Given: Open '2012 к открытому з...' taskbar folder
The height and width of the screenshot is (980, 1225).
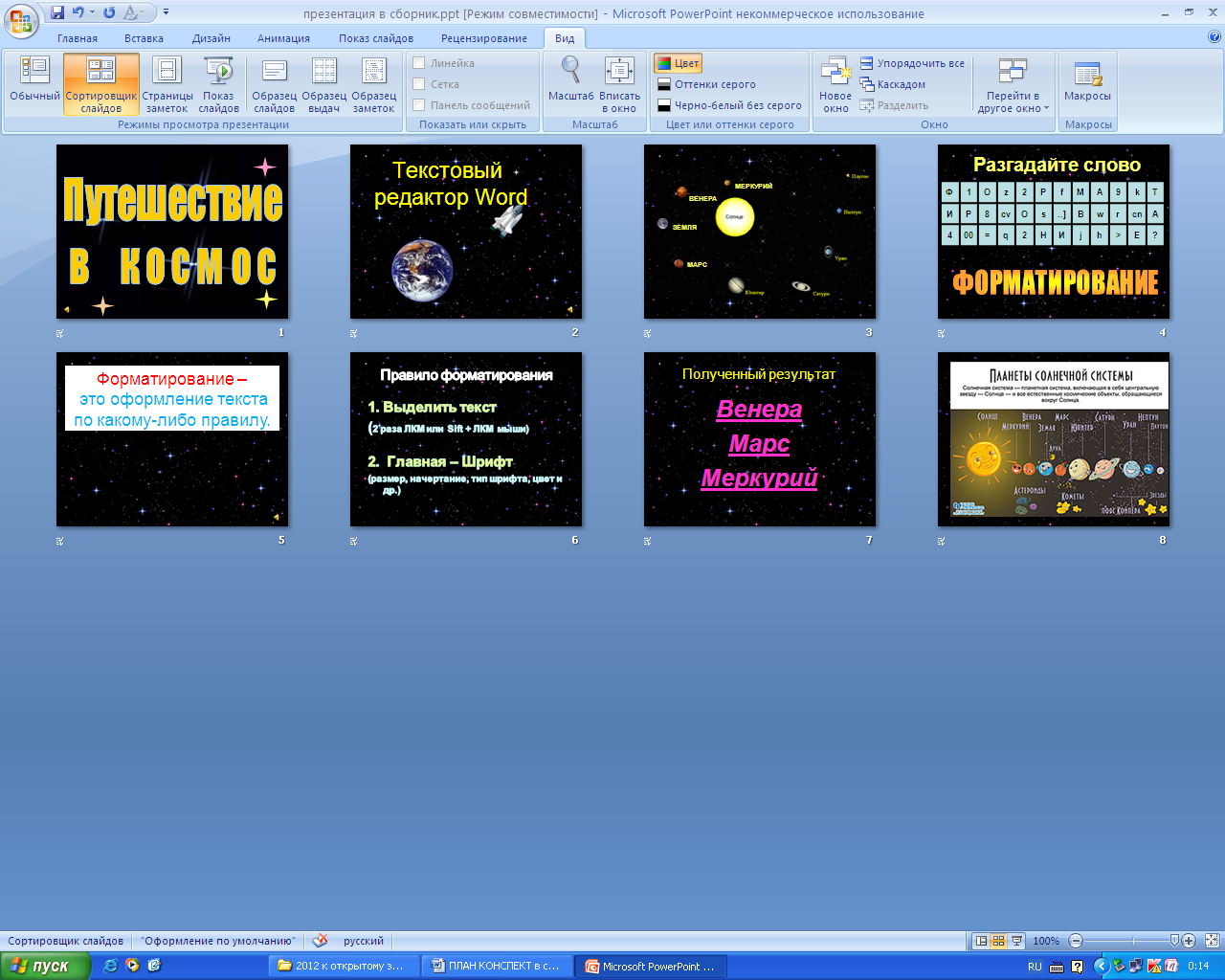Looking at the screenshot, I should pos(345,966).
